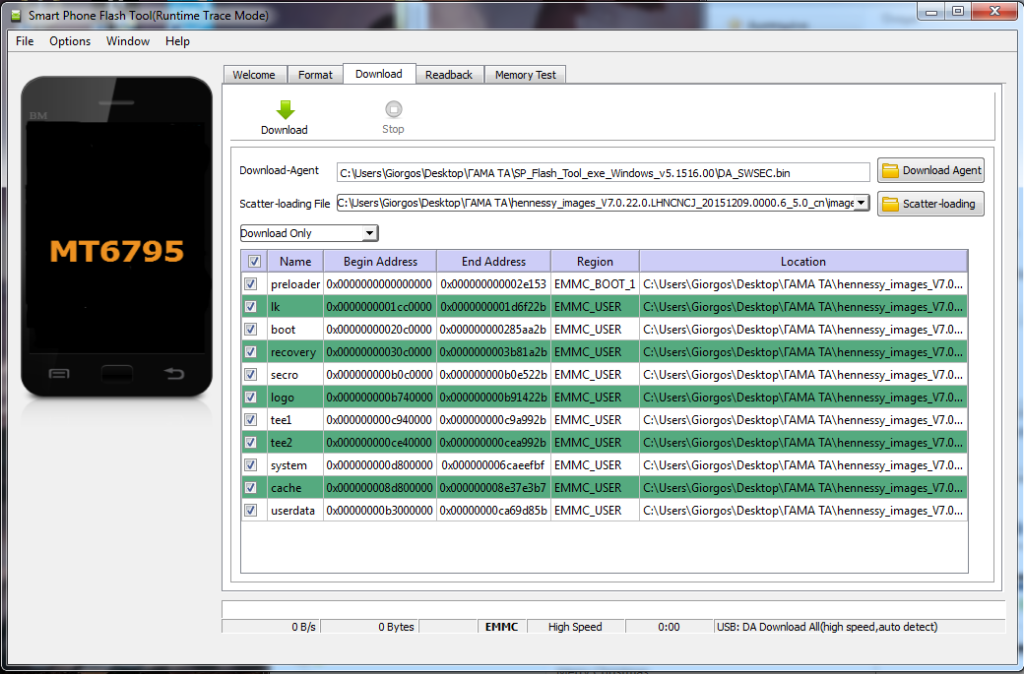The height and width of the screenshot is (674, 1024).
Task: Switch to the Welcome tab
Action: 254,75
